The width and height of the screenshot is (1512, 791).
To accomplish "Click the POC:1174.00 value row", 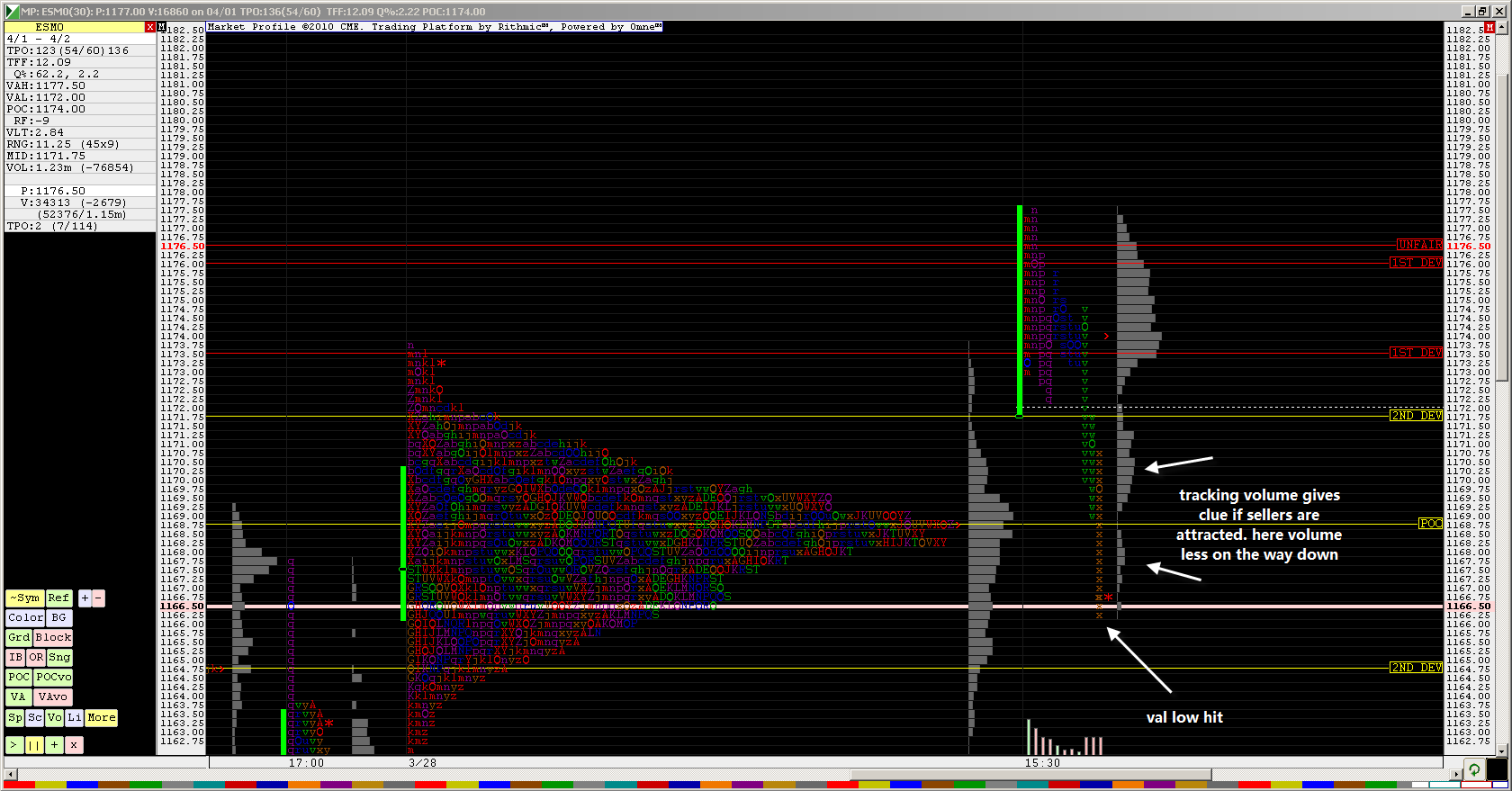I will click(x=80, y=109).
